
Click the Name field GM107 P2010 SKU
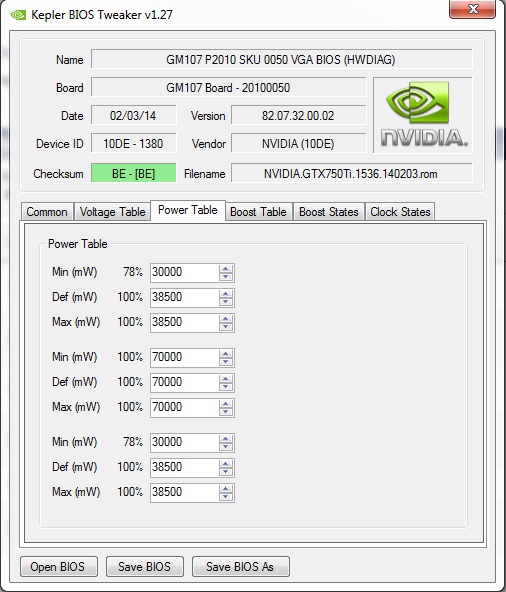pos(281,59)
